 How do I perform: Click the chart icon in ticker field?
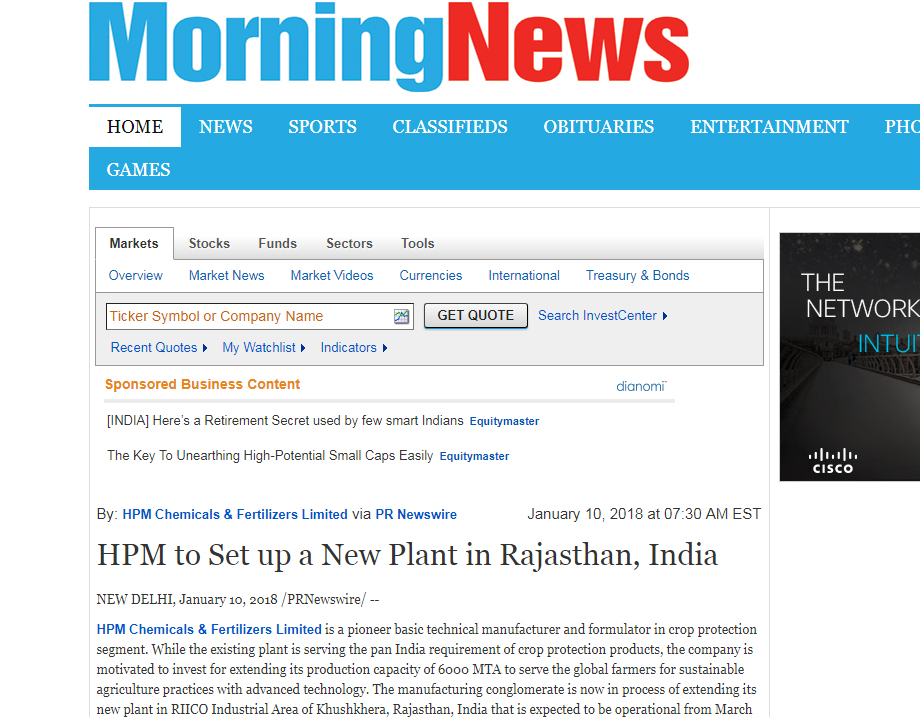click(401, 316)
